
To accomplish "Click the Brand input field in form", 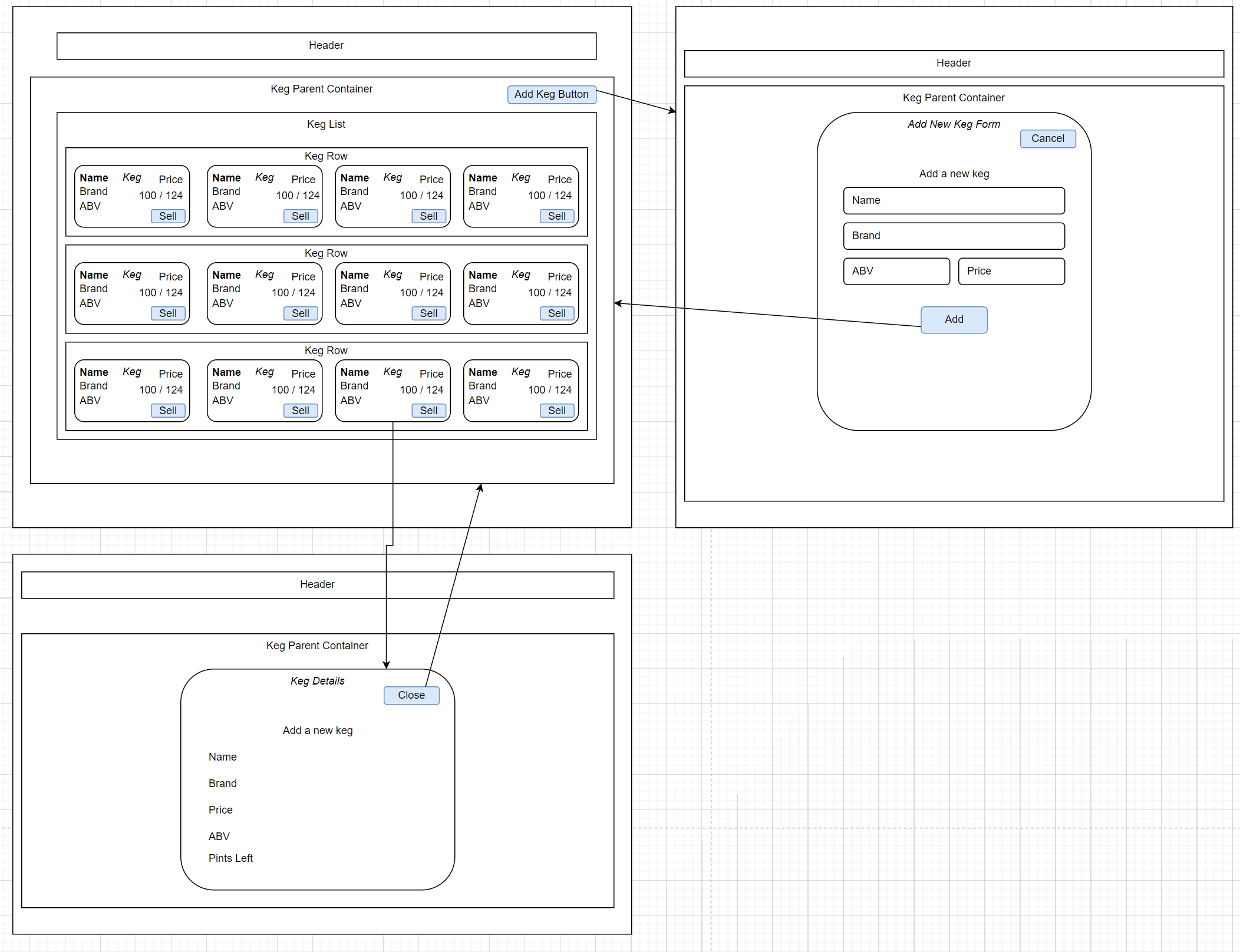I will [x=954, y=236].
